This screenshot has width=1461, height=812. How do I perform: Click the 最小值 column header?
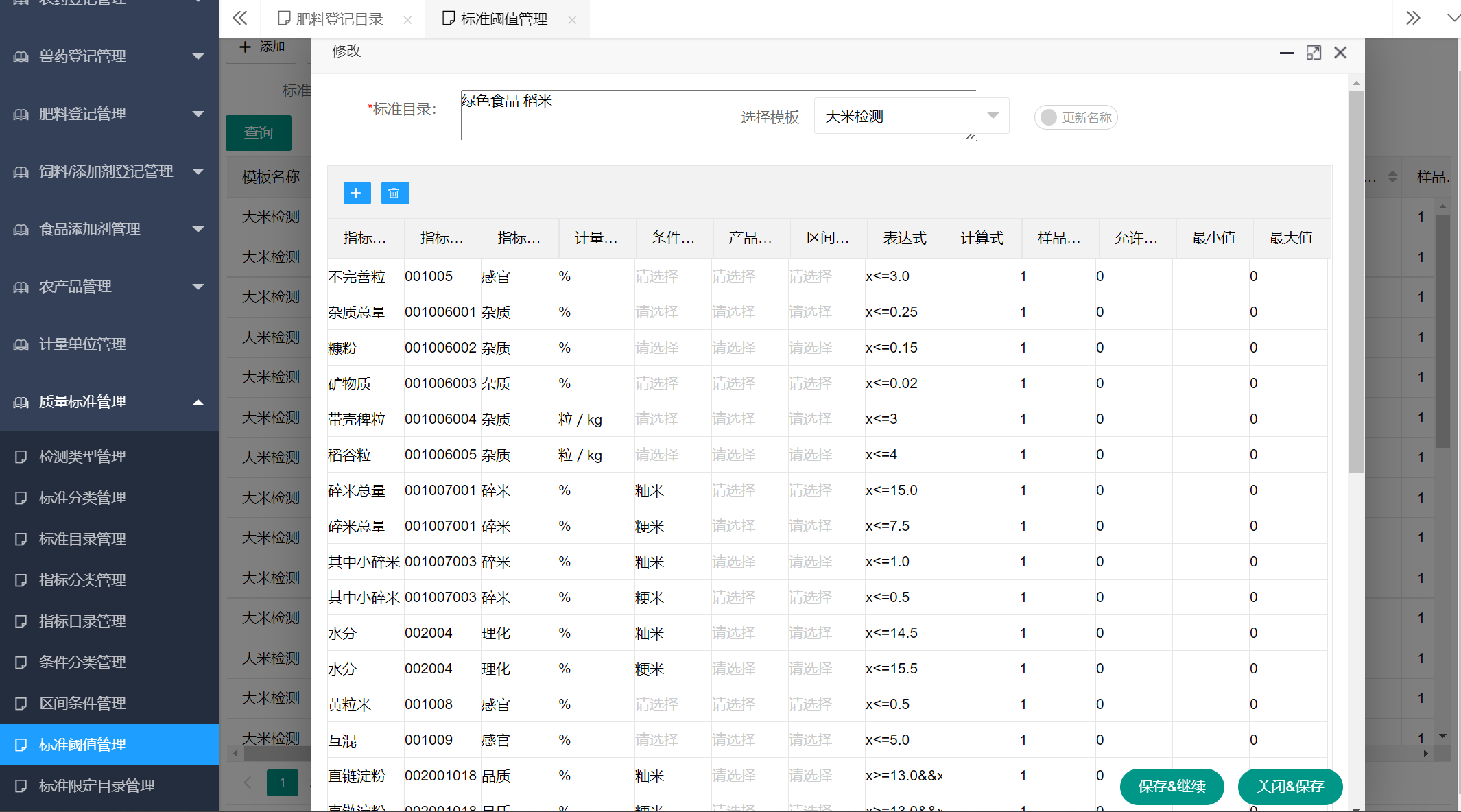pos(1214,238)
